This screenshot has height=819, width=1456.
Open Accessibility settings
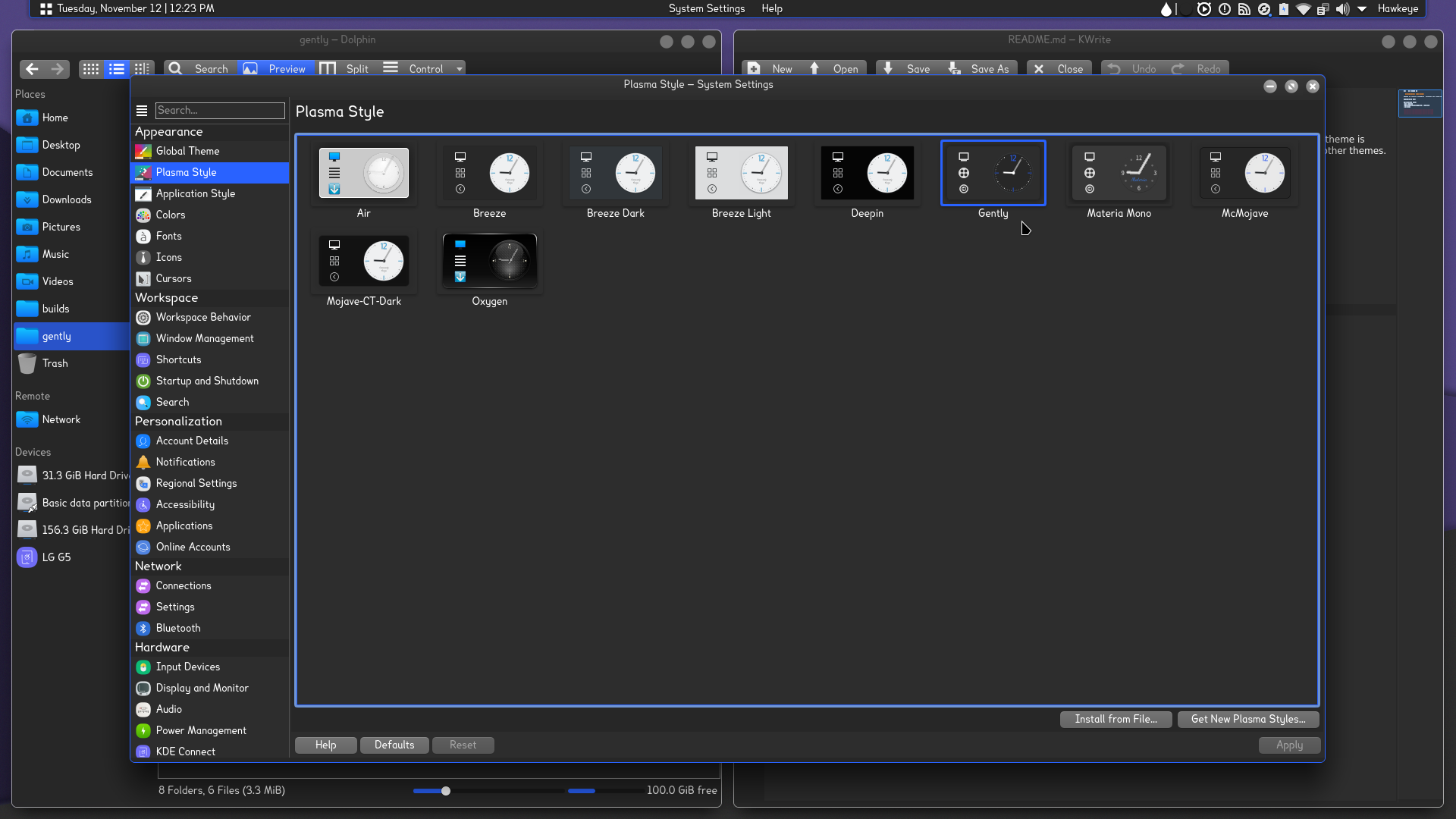coord(209,504)
